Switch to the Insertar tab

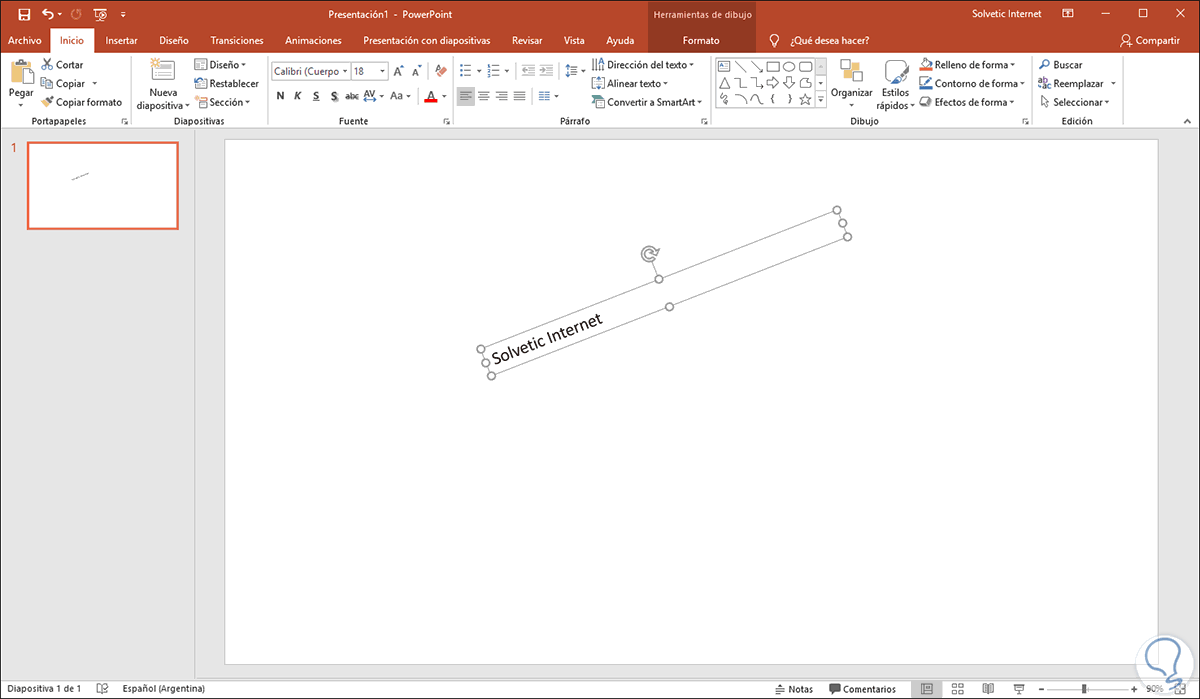point(122,41)
